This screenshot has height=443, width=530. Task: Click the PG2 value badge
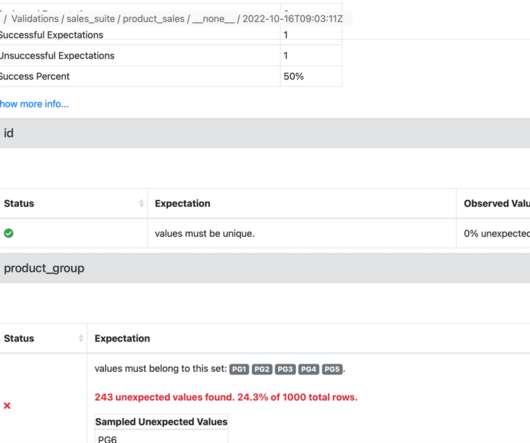pyautogui.click(x=262, y=369)
